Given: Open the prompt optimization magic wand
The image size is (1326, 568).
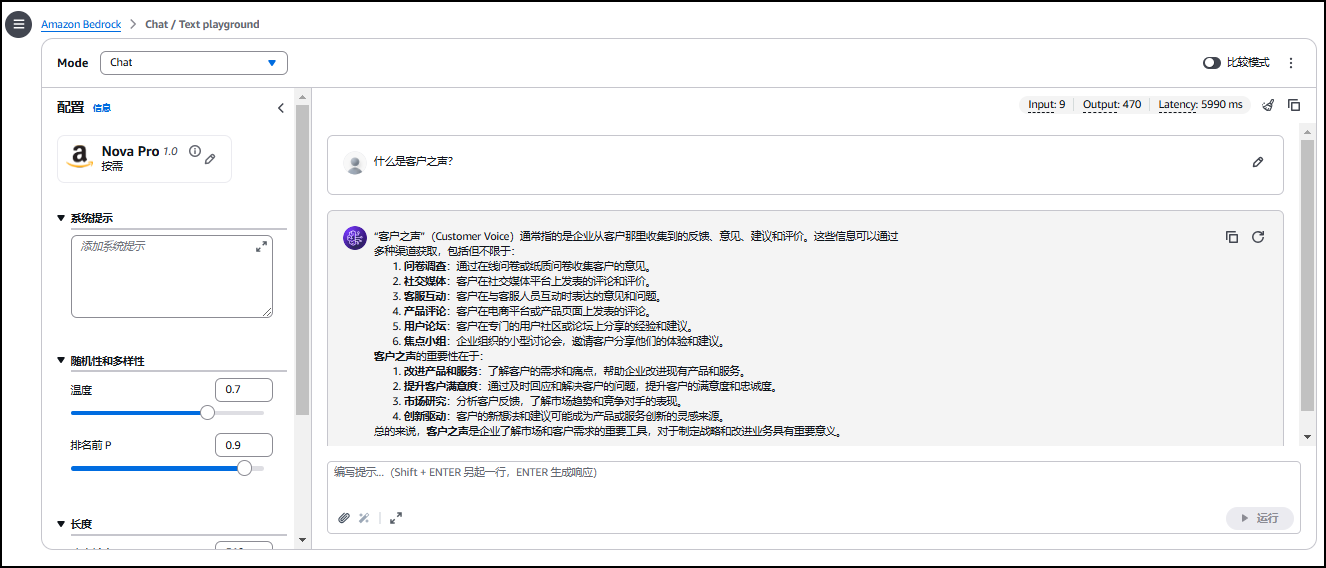Looking at the screenshot, I should click(x=365, y=518).
